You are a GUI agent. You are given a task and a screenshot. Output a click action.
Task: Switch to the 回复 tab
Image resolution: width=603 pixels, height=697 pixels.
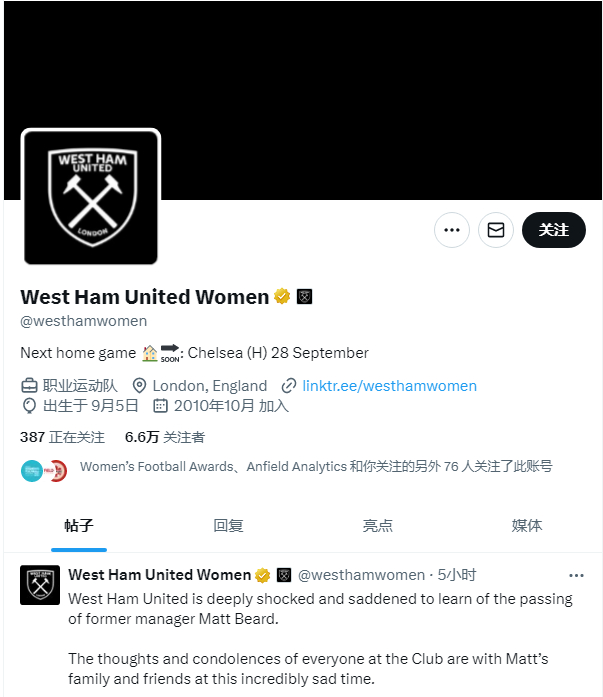pos(228,526)
